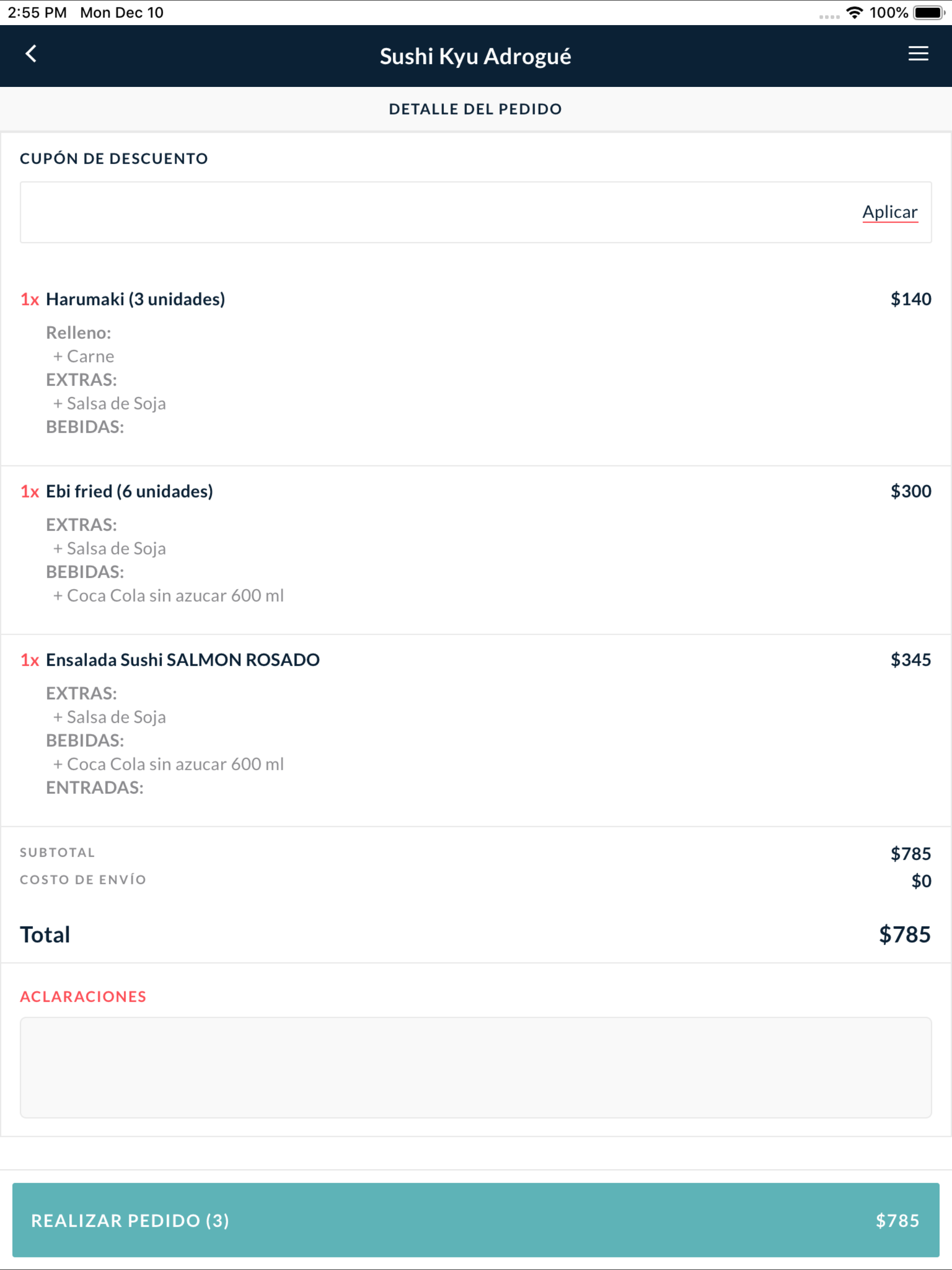
Task: Select the Ensalada Sushi SALMON ROSADO item
Action: 183,660
